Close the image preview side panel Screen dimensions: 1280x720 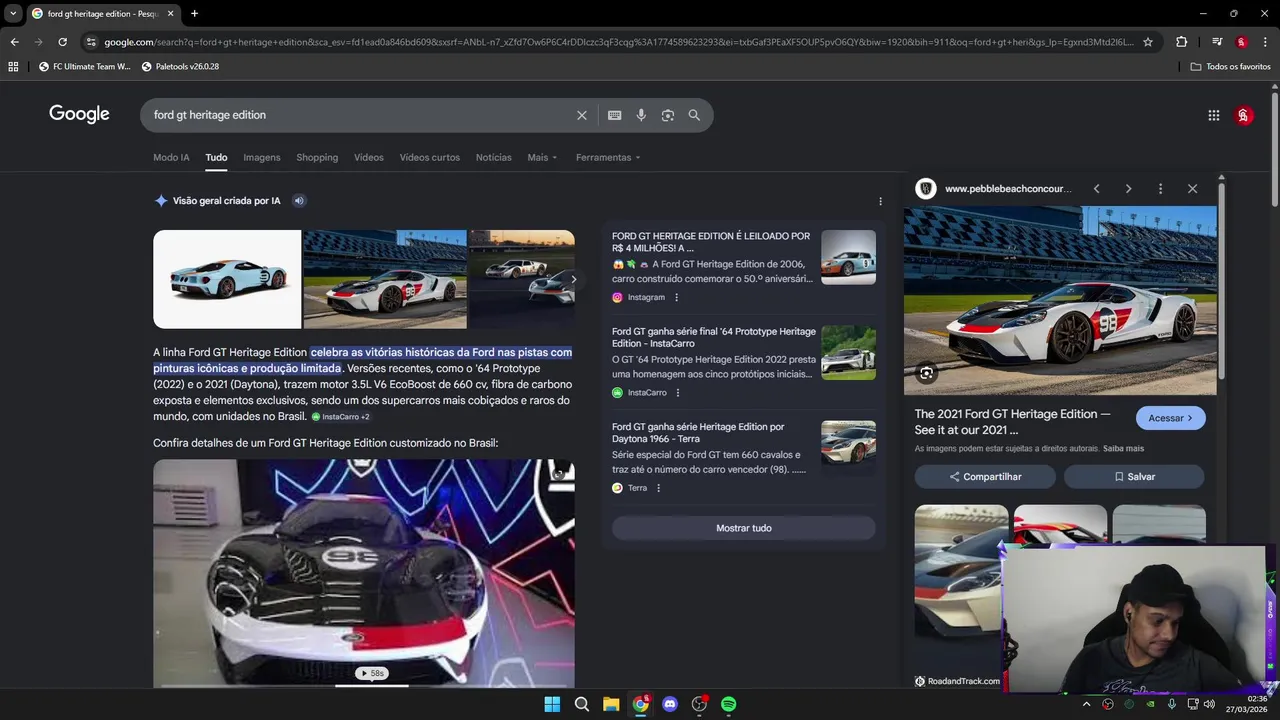click(1192, 189)
